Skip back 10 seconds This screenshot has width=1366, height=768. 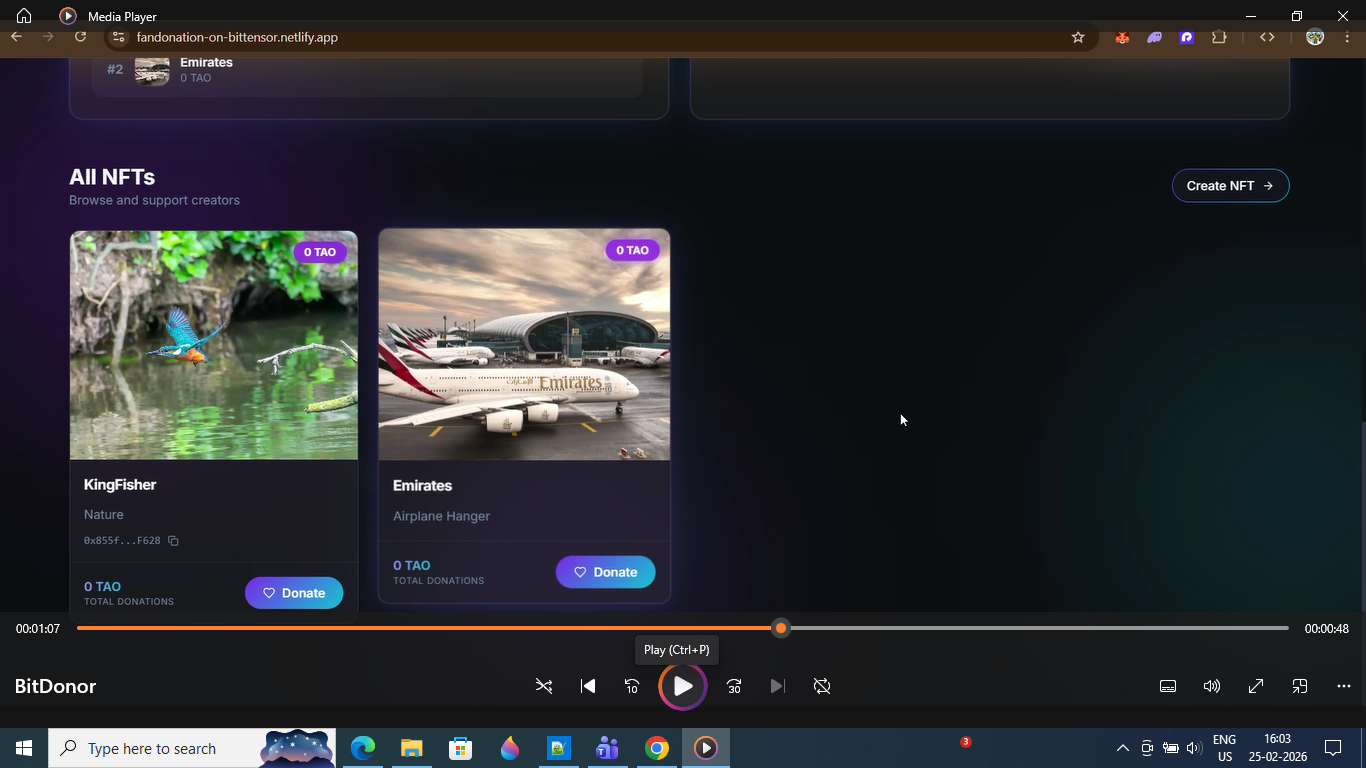click(632, 686)
